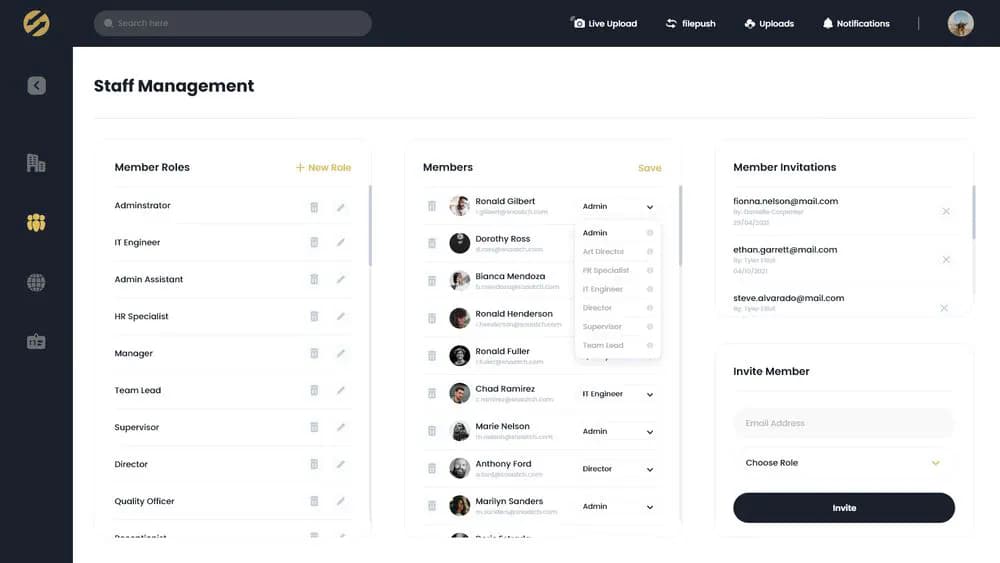Focus the Email Address input field
1000x563 pixels.
(x=843, y=423)
